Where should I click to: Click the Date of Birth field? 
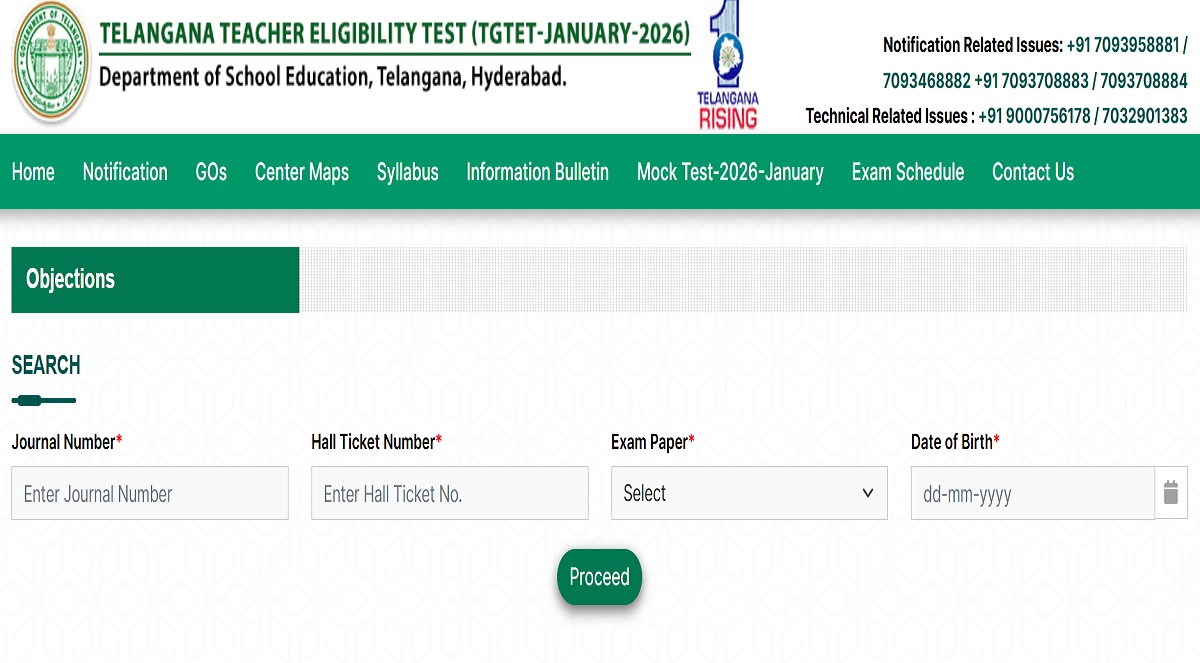click(1032, 493)
